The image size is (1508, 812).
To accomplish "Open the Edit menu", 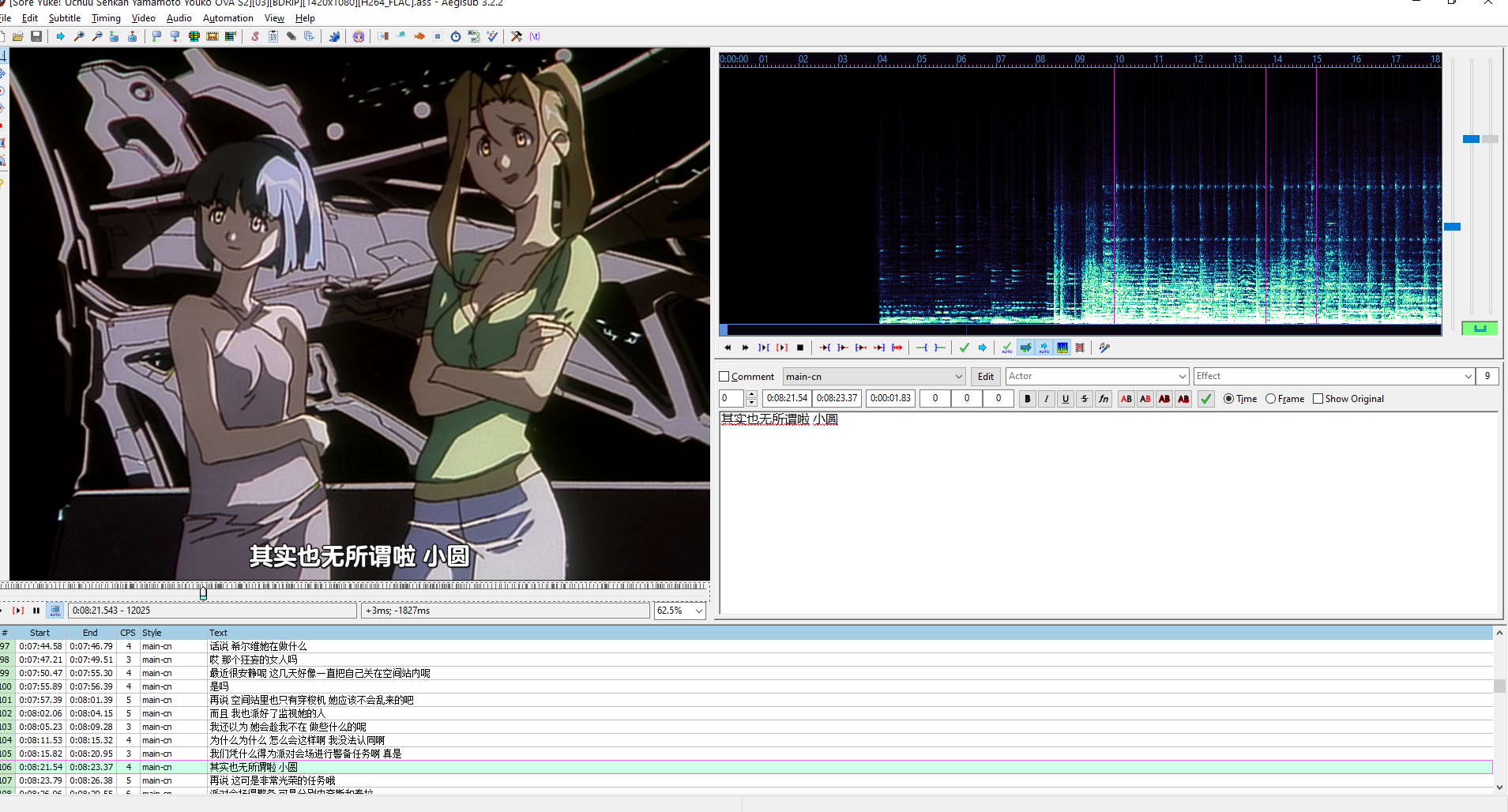I will 30,18.
